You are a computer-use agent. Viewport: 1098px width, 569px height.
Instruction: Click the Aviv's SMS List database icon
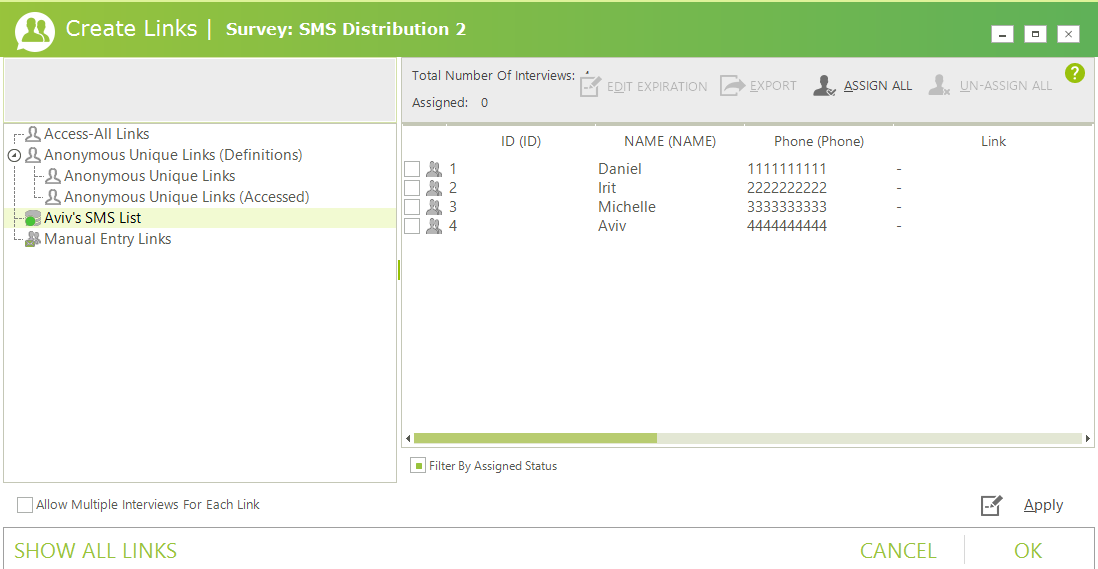[33, 218]
